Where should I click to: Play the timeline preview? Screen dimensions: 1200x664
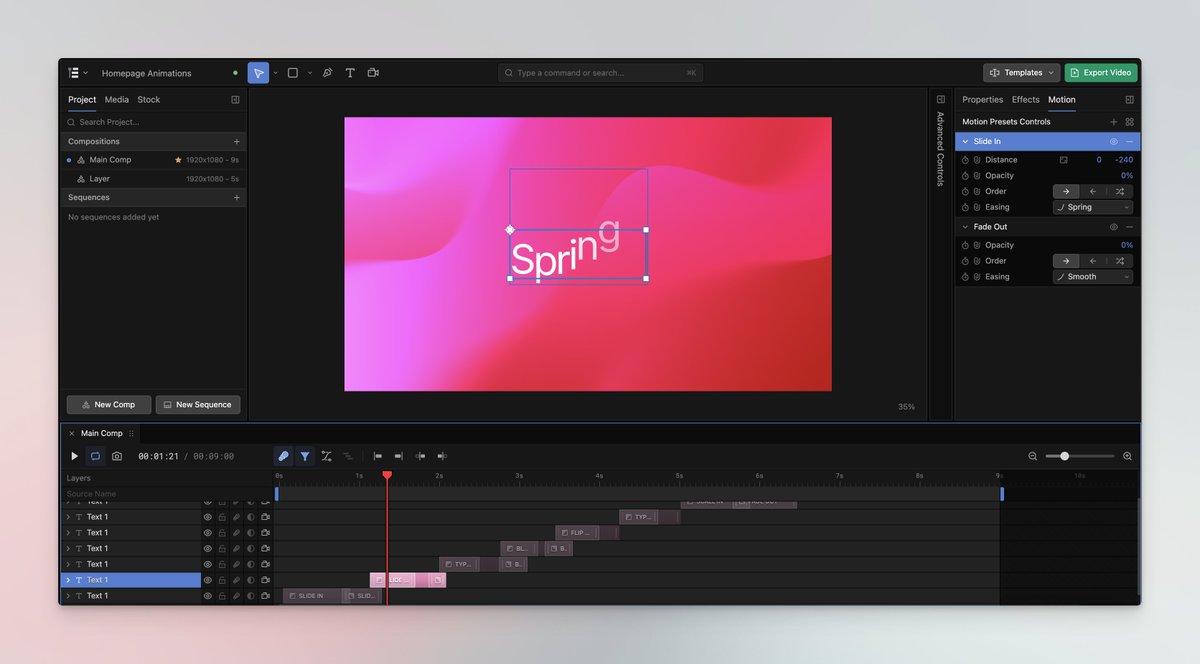[x=74, y=456]
